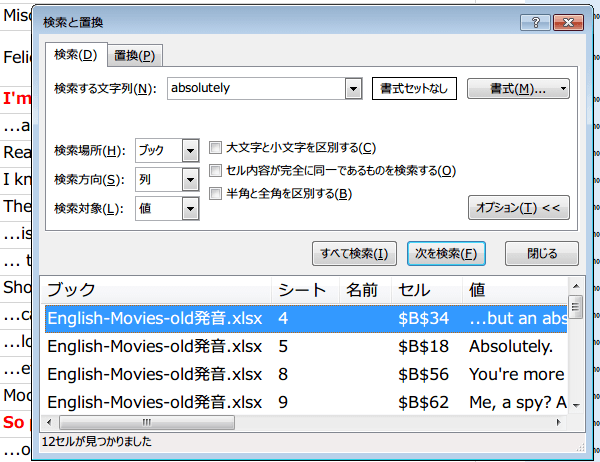Open the 書式(M) button's dropdown arrow
This screenshot has height=462, width=600.
pos(564,89)
